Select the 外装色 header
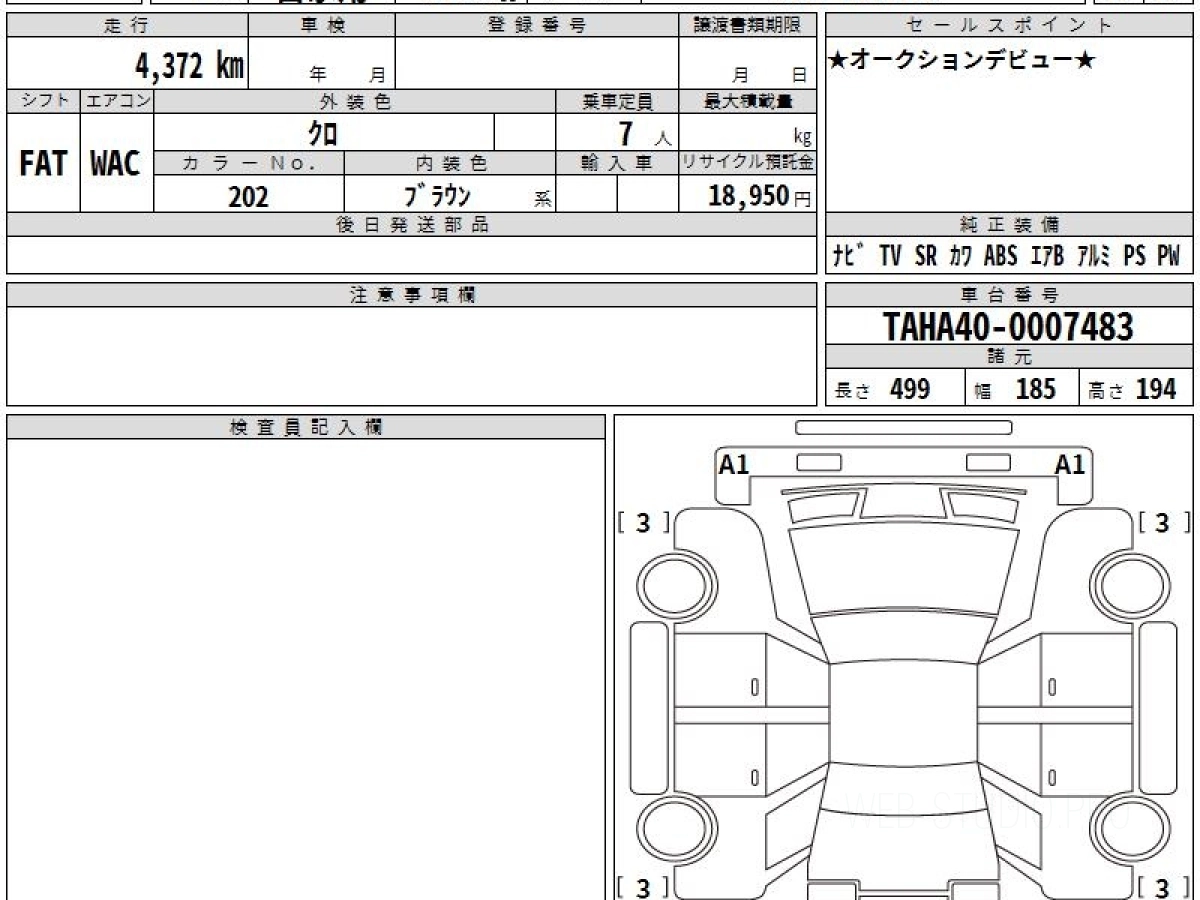 pos(355,101)
